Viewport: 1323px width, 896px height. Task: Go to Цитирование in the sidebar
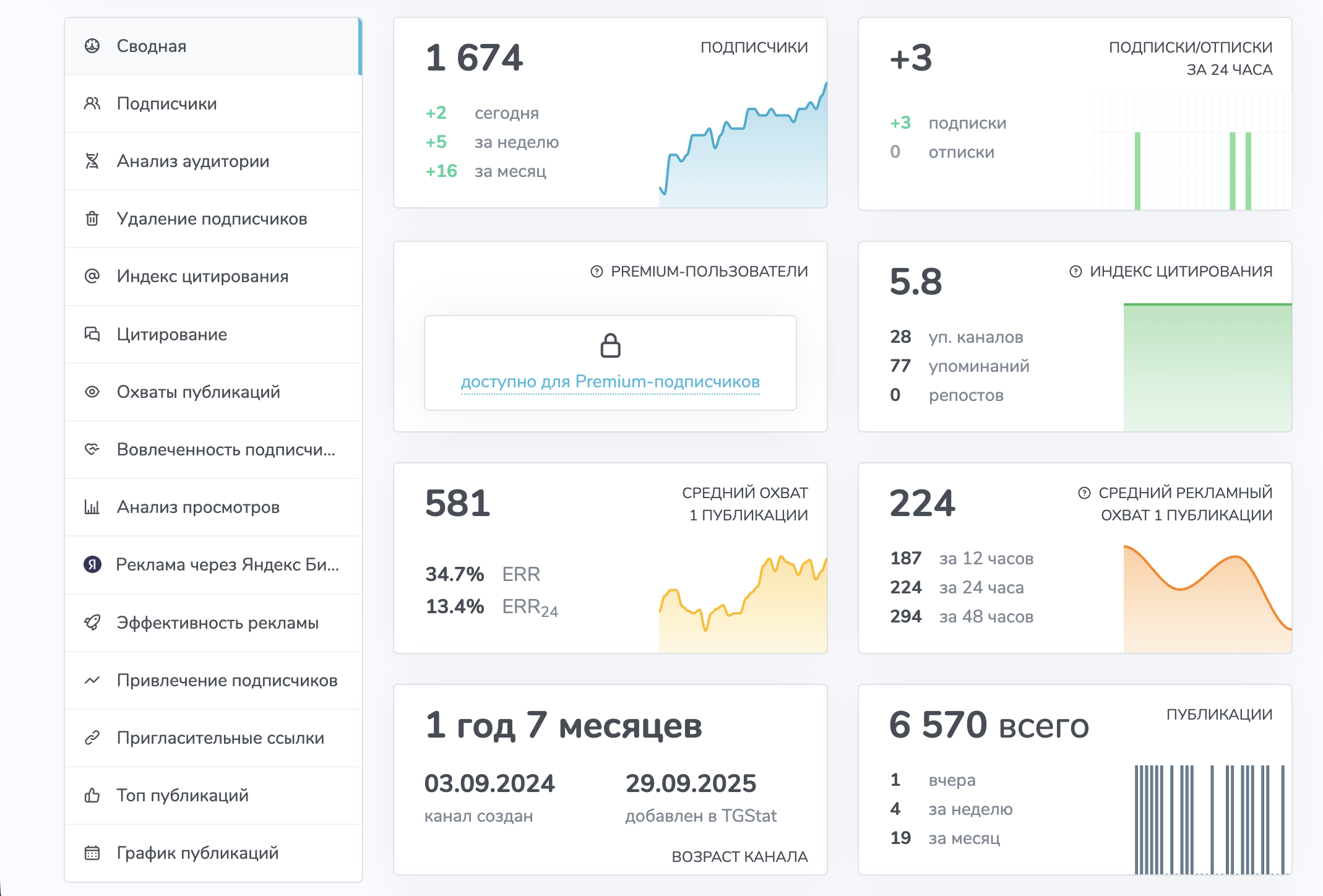pyautogui.click(x=171, y=334)
